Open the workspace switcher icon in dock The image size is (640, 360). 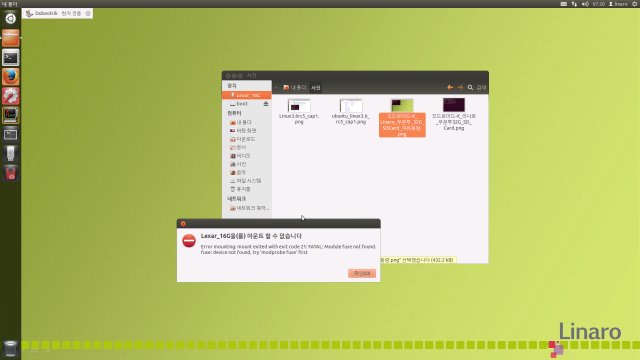coord(11,134)
